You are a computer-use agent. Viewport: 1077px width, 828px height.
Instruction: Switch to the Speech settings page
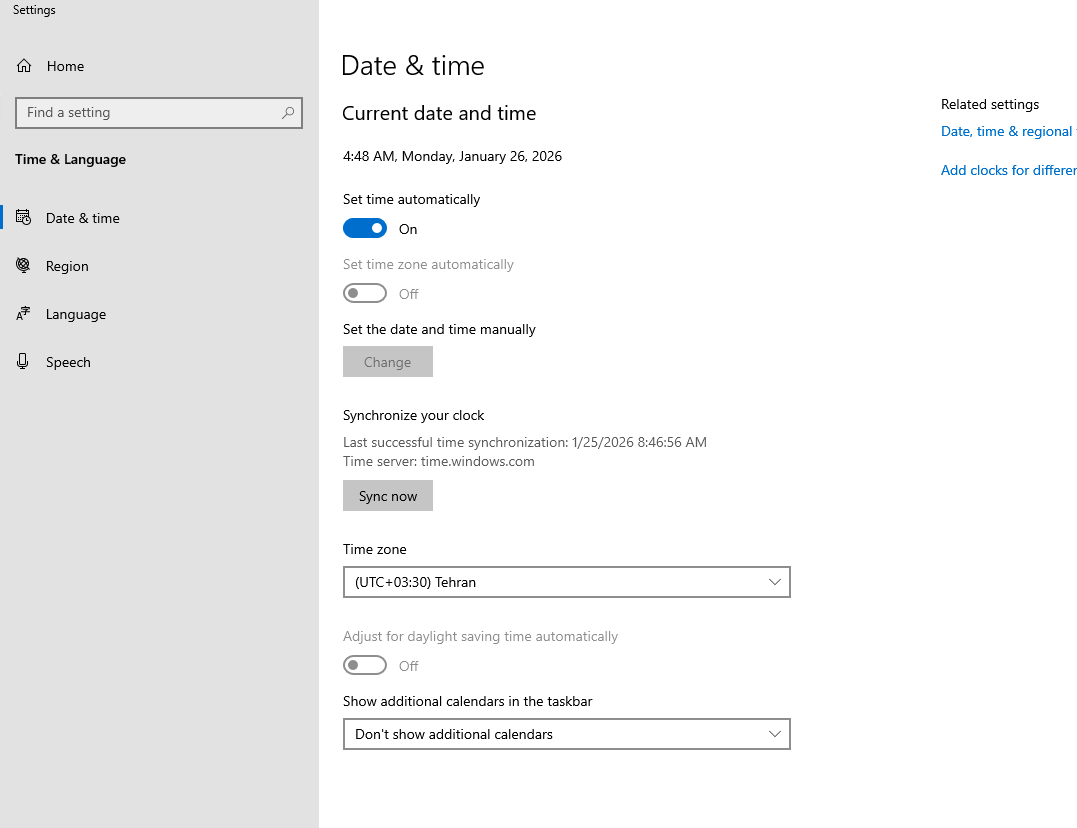coord(68,362)
